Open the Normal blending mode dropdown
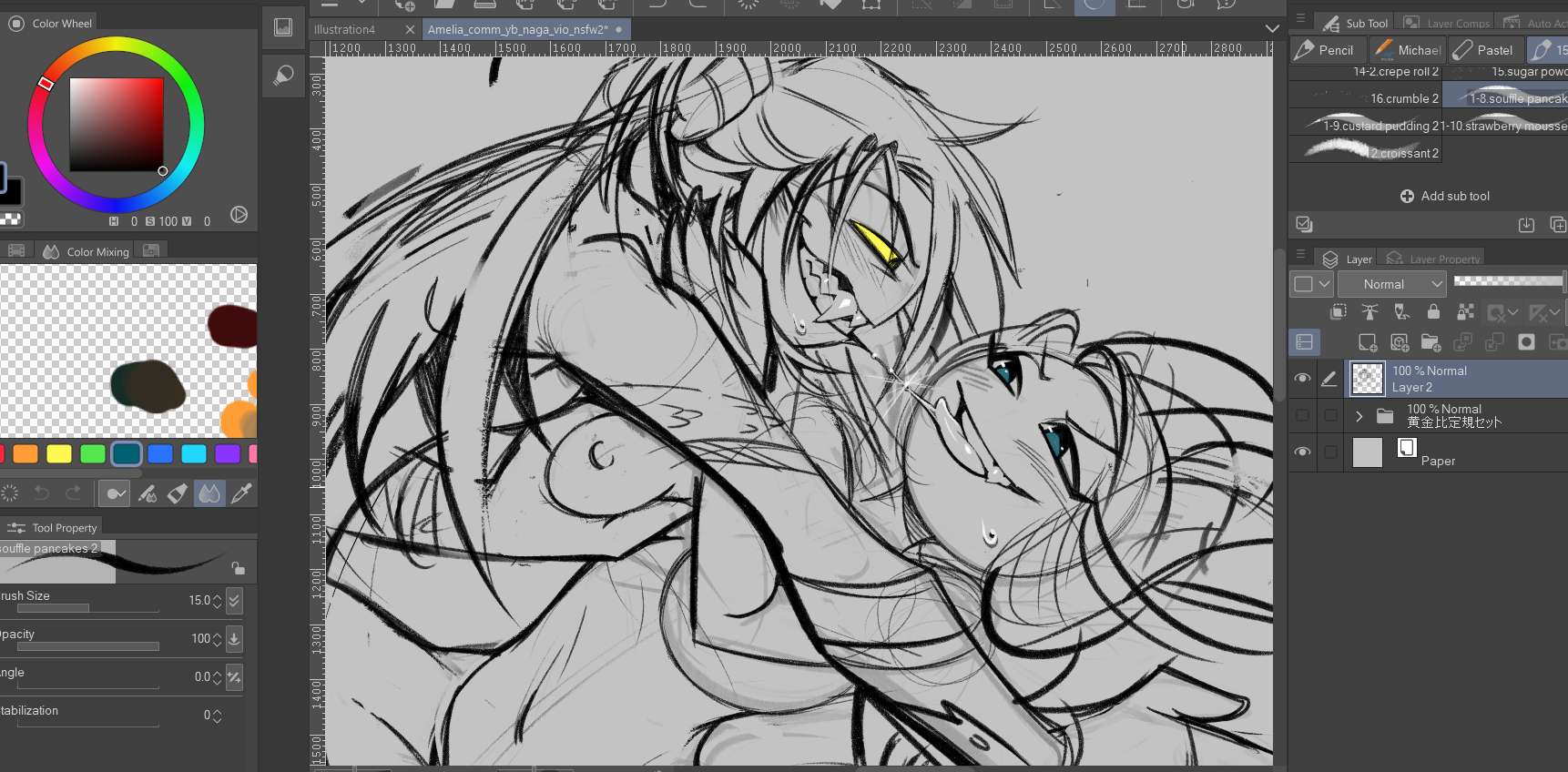 [1391, 284]
